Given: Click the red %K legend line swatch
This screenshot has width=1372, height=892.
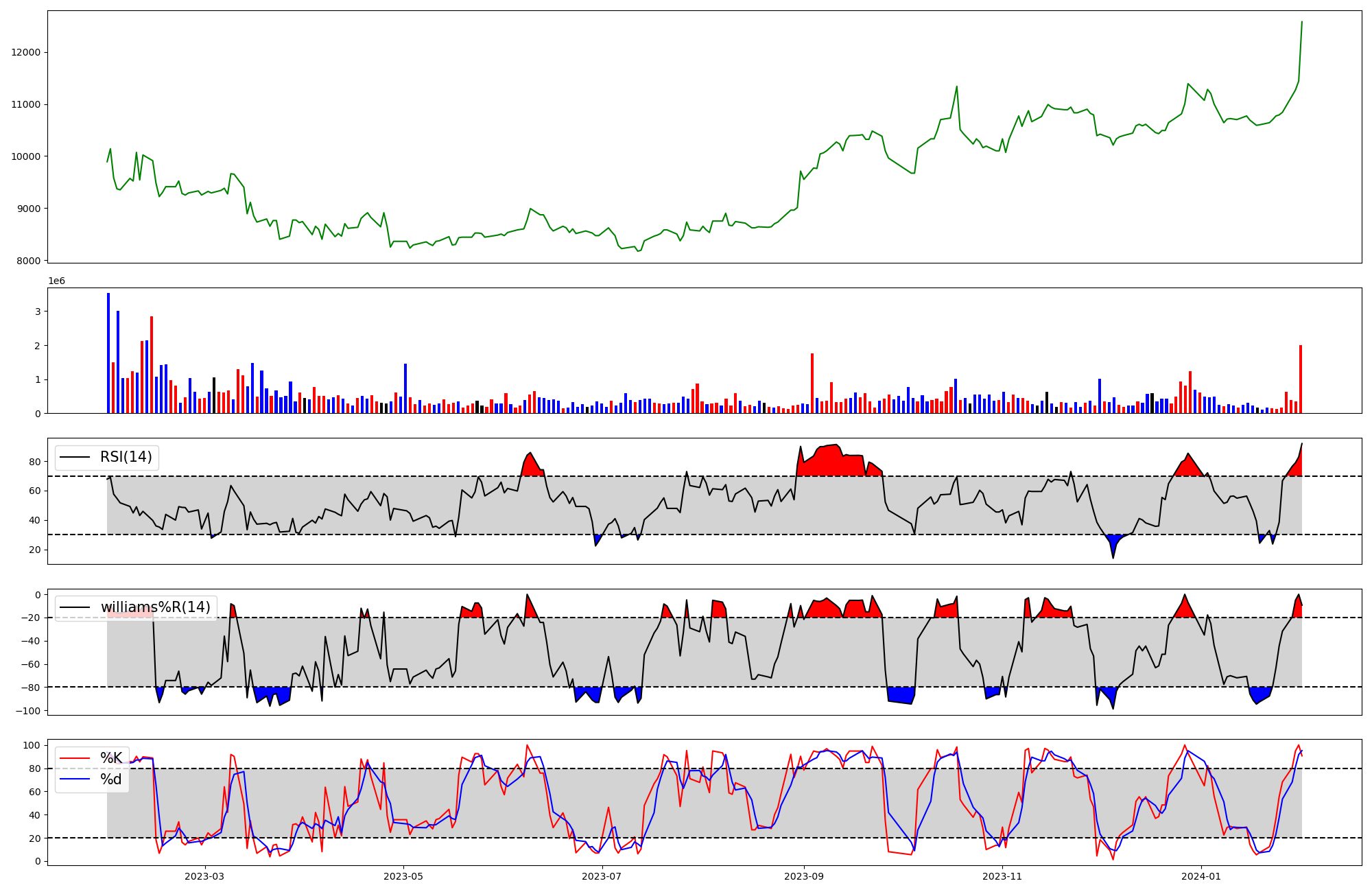Looking at the screenshot, I should tap(75, 758).
